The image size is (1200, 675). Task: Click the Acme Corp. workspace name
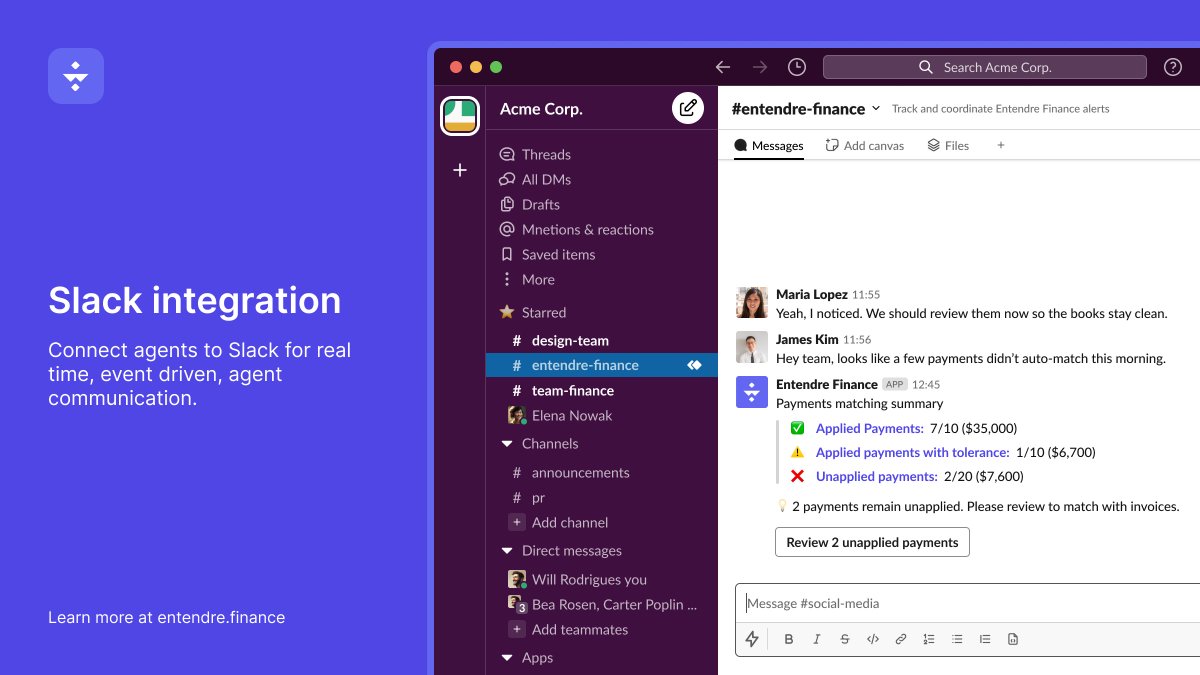click(541, 108)
